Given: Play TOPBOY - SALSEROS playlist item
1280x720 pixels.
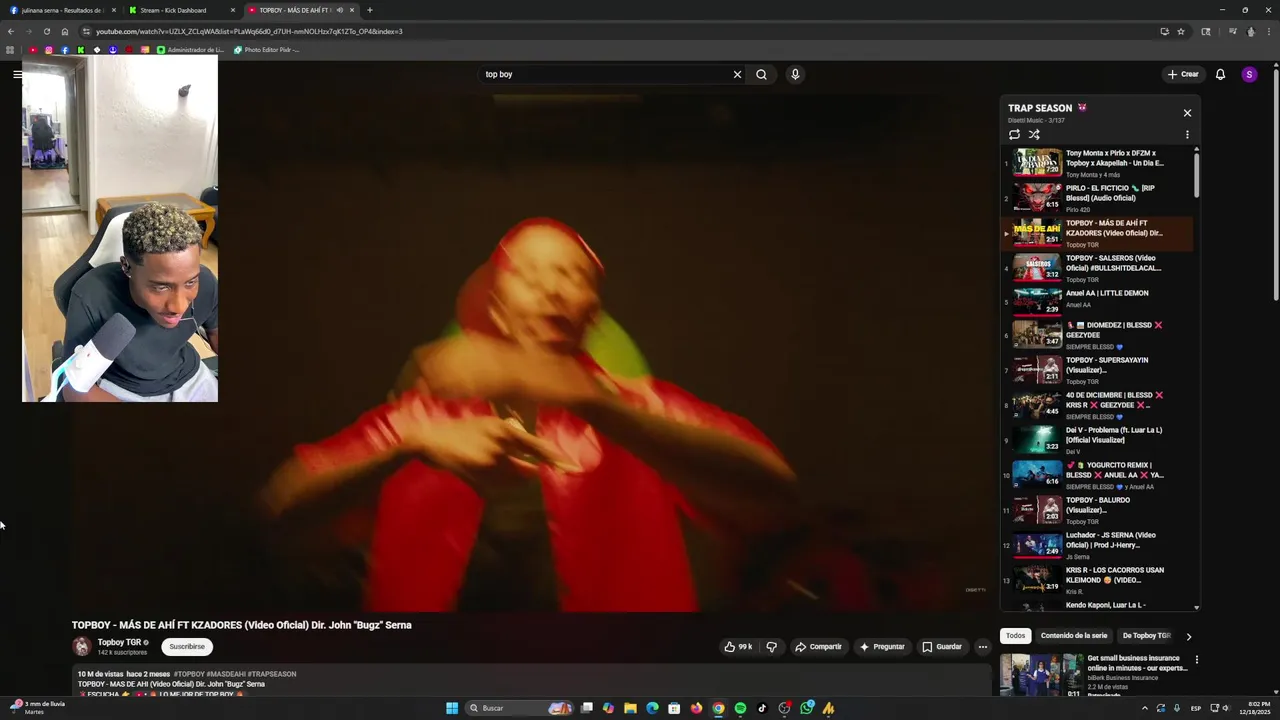Looking at the screenshot, I should (x=1097, y=268).
